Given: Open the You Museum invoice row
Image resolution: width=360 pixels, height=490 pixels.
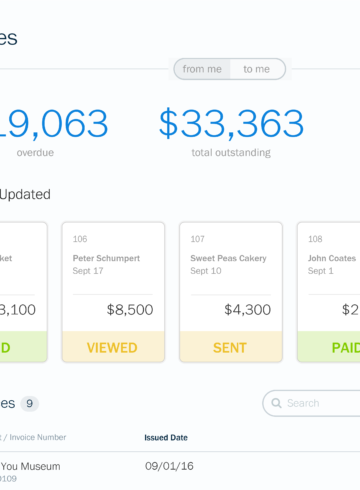Looking at the screenshot, I should coord(180,471).
